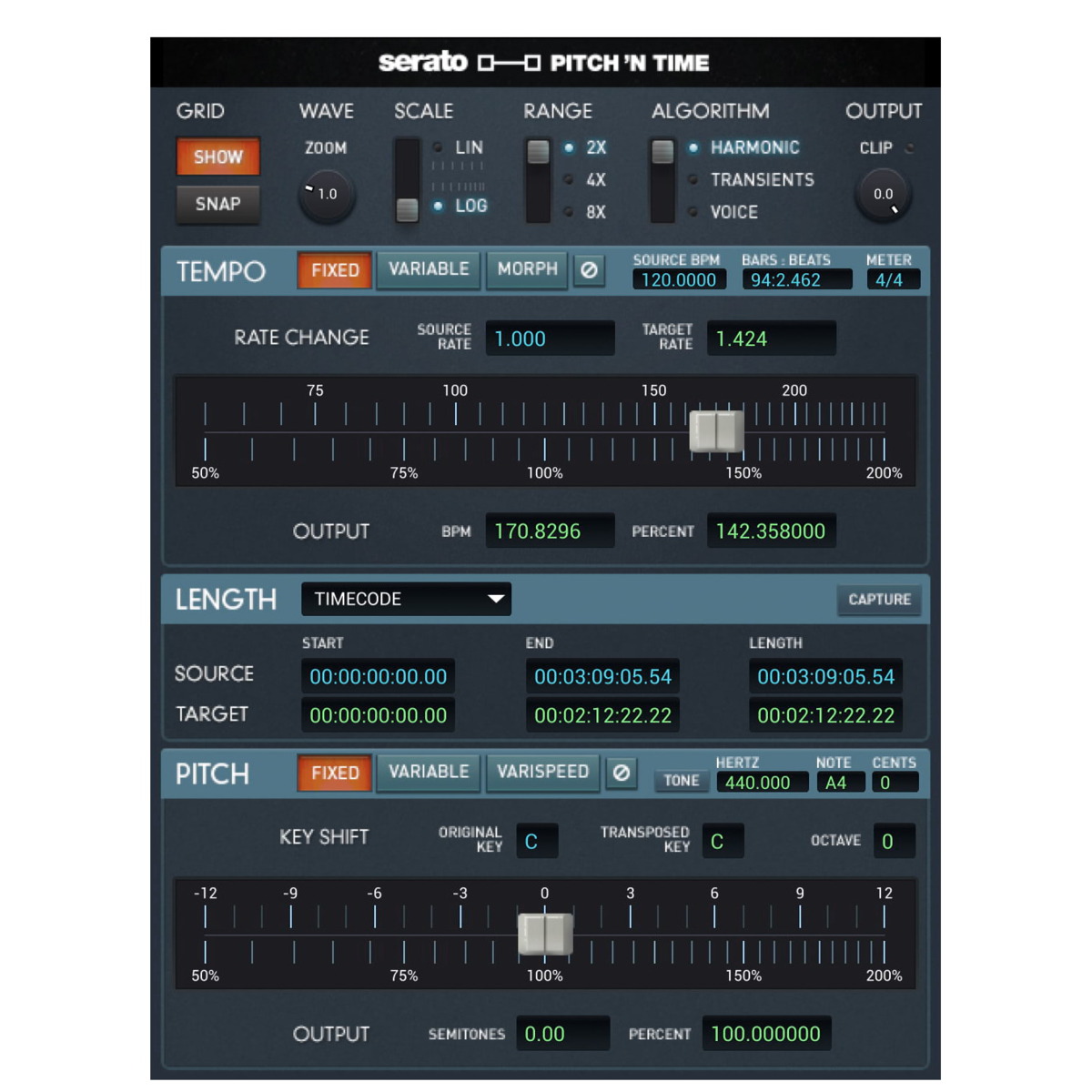This screenshot has height=1092, width=1092.
Task: Open the TIMECODE length dropdown
Action: [406, 599]
